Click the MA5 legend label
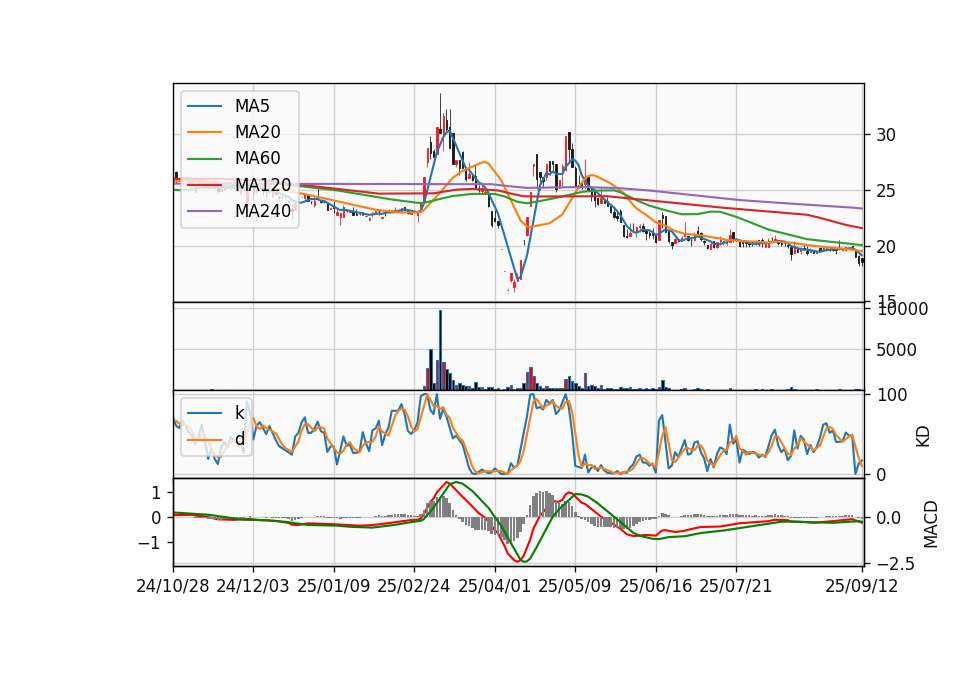Screen dimensions: 960x690 pos(252,106)
